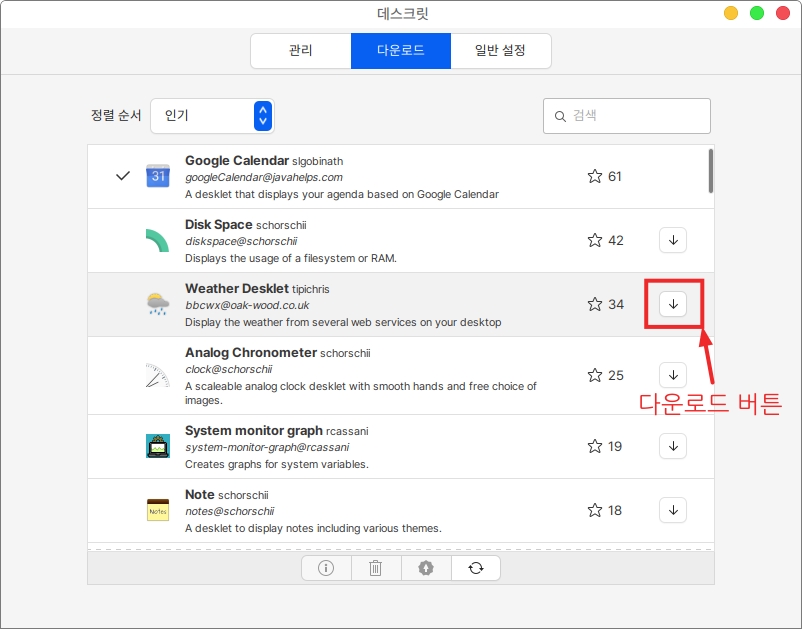Click the trash uninstall icon

point(376,568)
